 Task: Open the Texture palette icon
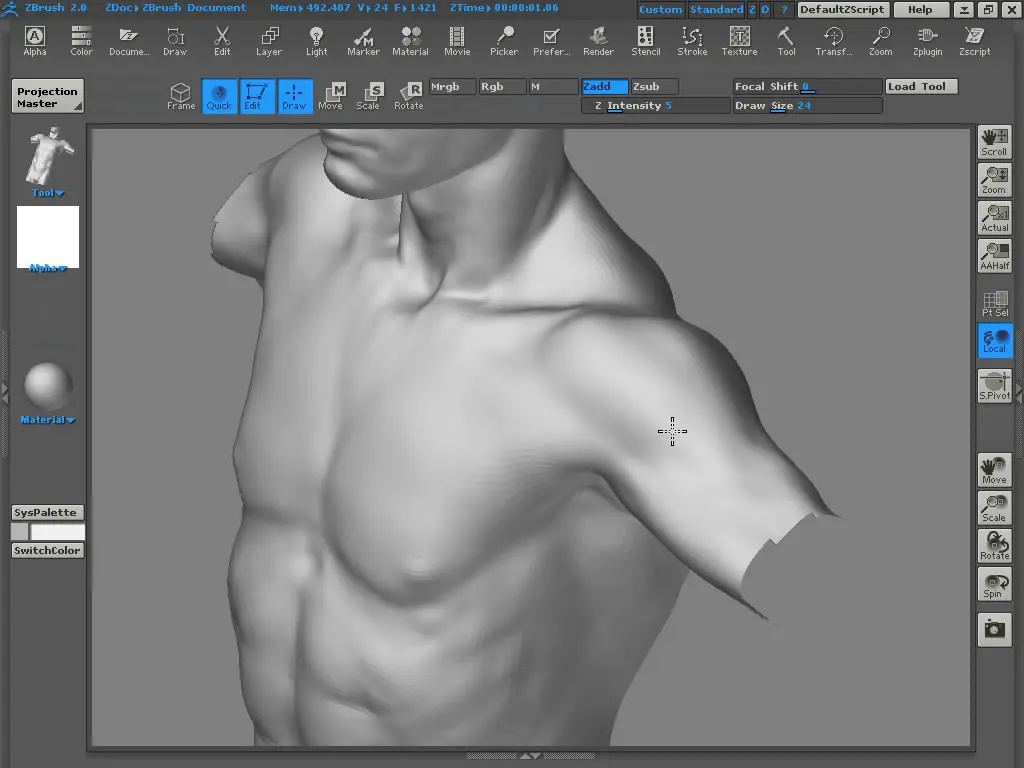739,40
